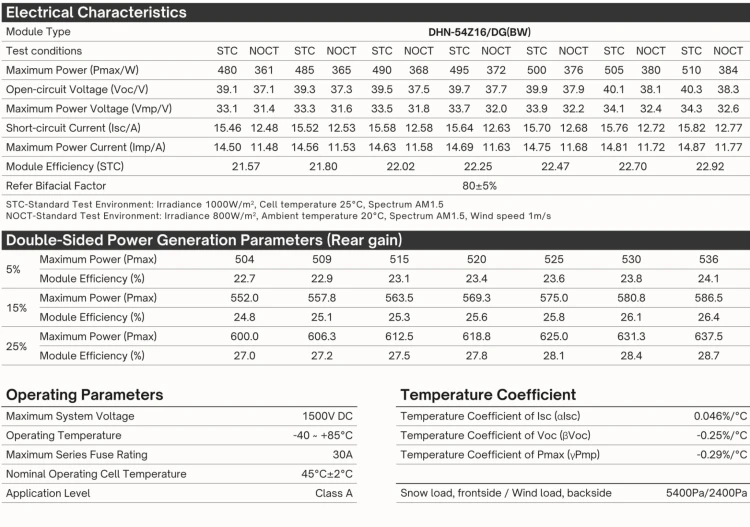Image resolution: width=750 pixels, height=527 pixels.
Task: Click the Maximum Series Fuse Rating 30A value
Action: click(341, 455)
